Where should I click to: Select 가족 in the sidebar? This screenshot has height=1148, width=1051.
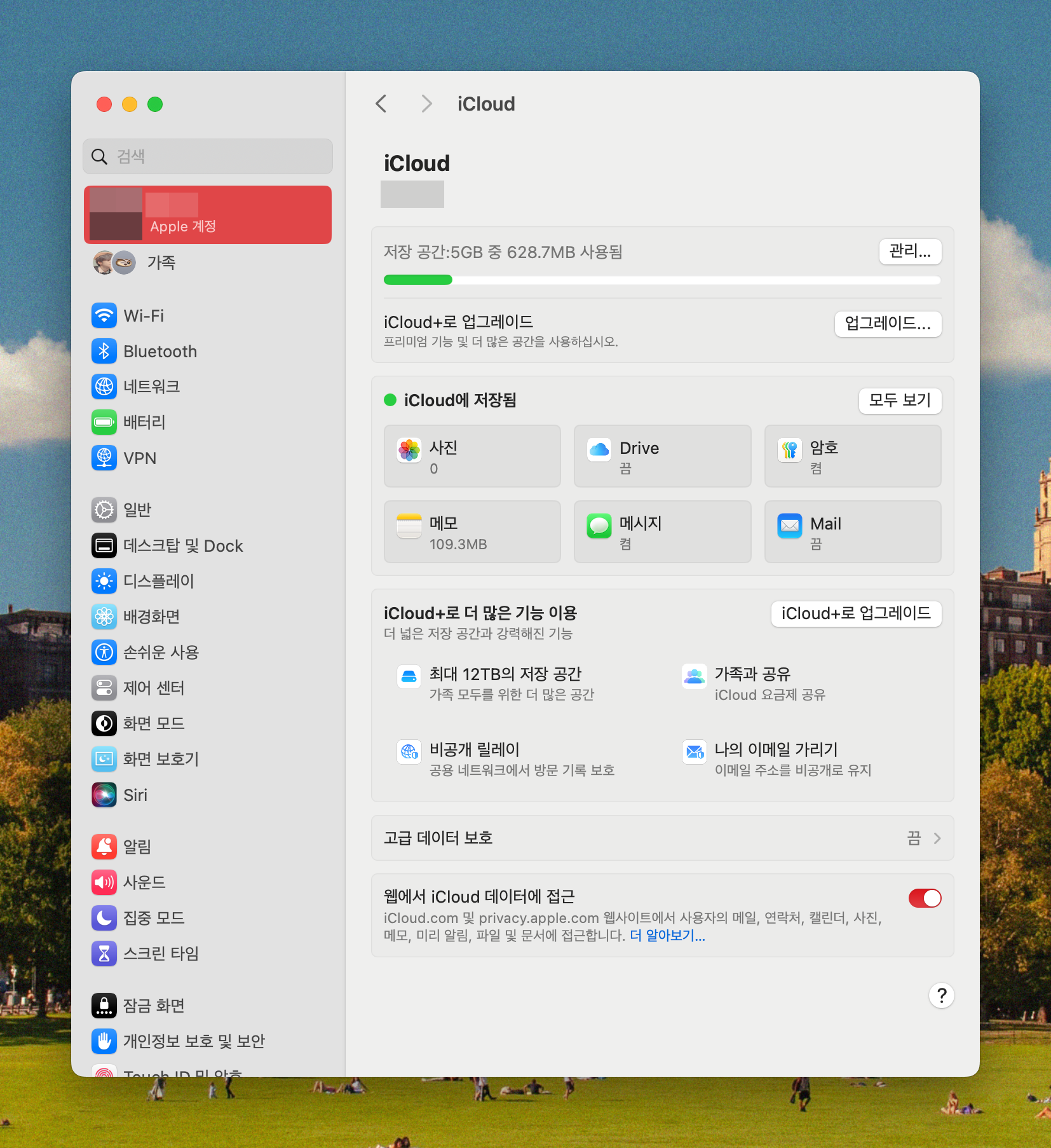pyautogui.click(x=208, y=263)
